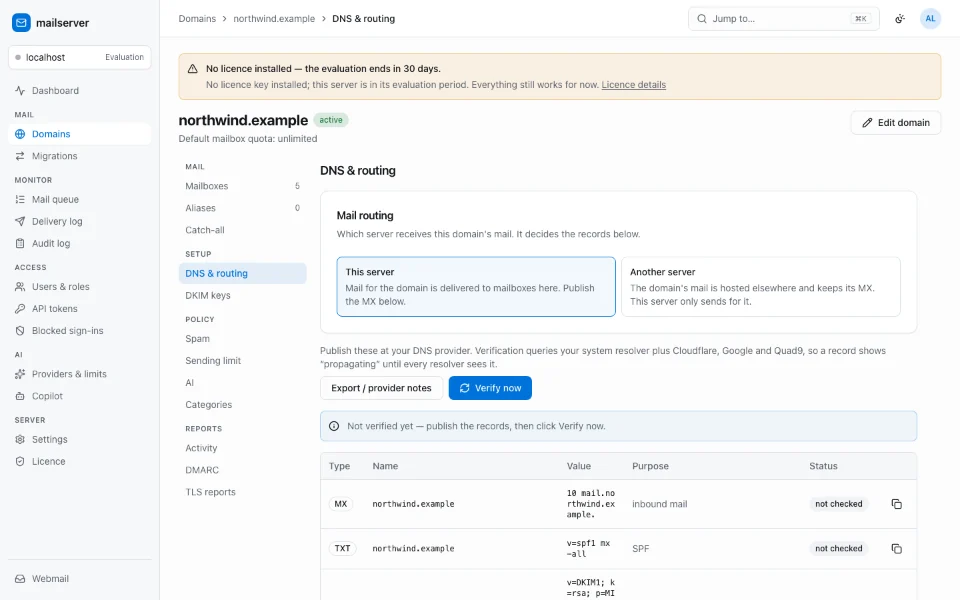Open the Spam policy section
Image resolution: width=960 pixels, height=600 pixels.
coord(242,339)
